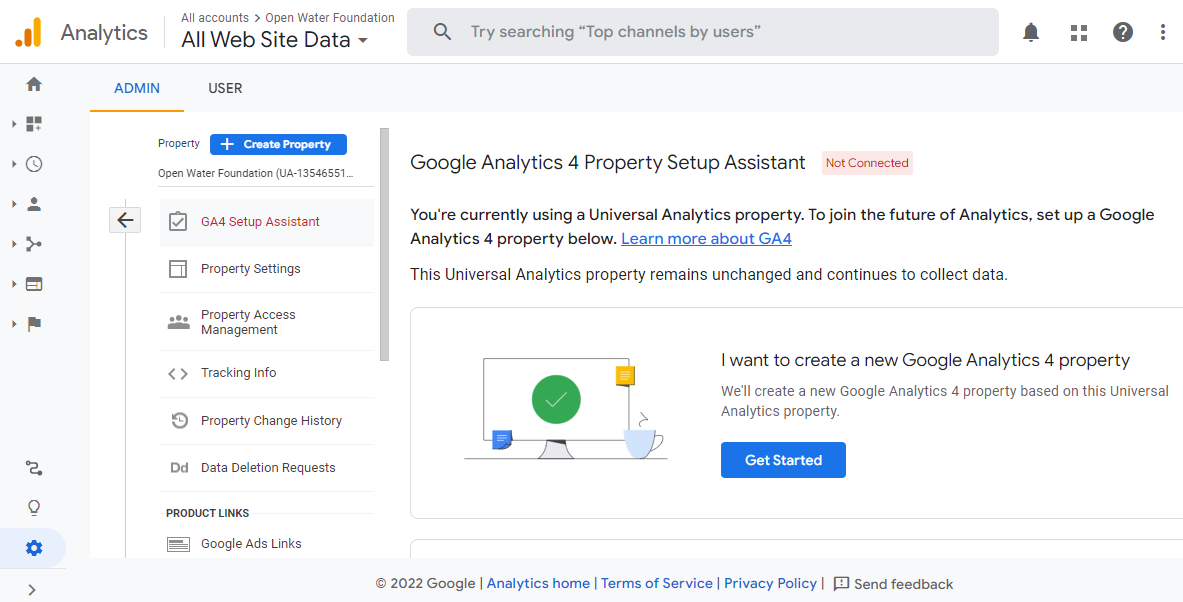Follow the Learn more about GA4 link
The image size is (1183, 602).
click(706, 238)
